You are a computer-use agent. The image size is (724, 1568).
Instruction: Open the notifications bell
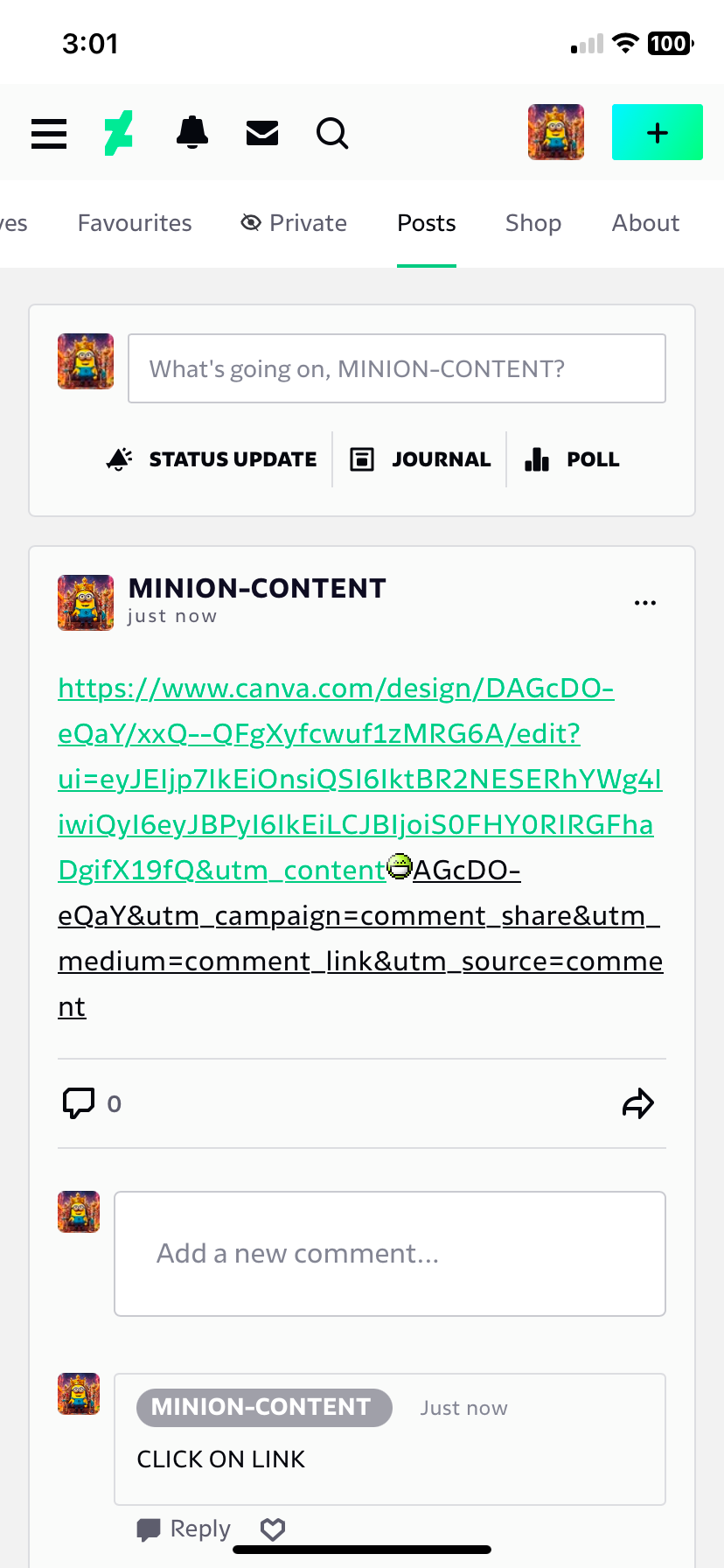192,133
